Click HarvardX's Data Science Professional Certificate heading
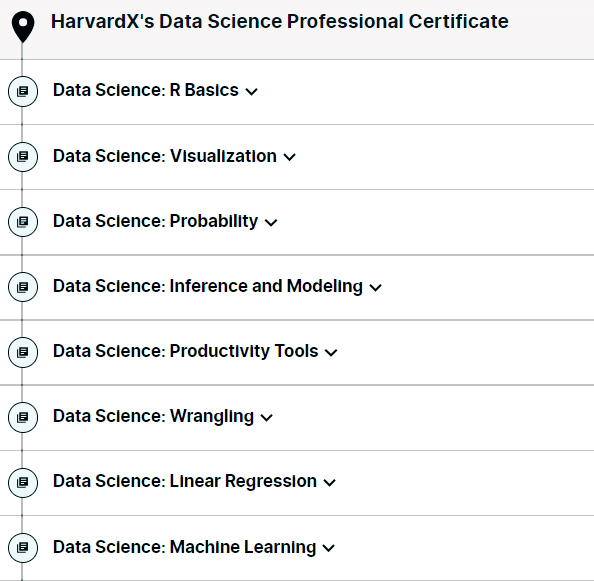This screenshot has height=581, width=594. click(280, 22)
